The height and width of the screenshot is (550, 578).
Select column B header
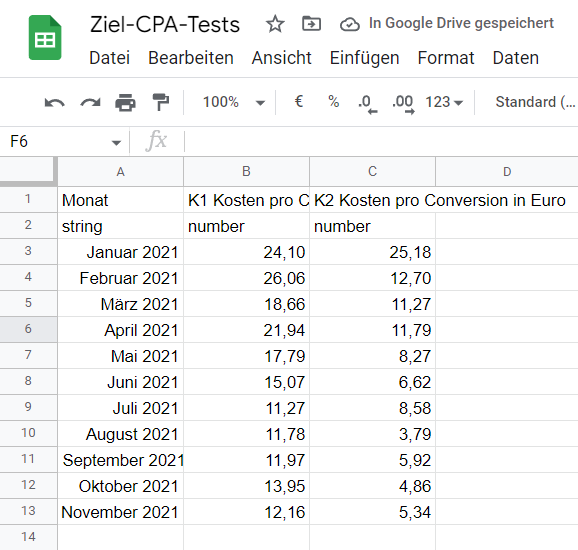(x=246, y=171)
